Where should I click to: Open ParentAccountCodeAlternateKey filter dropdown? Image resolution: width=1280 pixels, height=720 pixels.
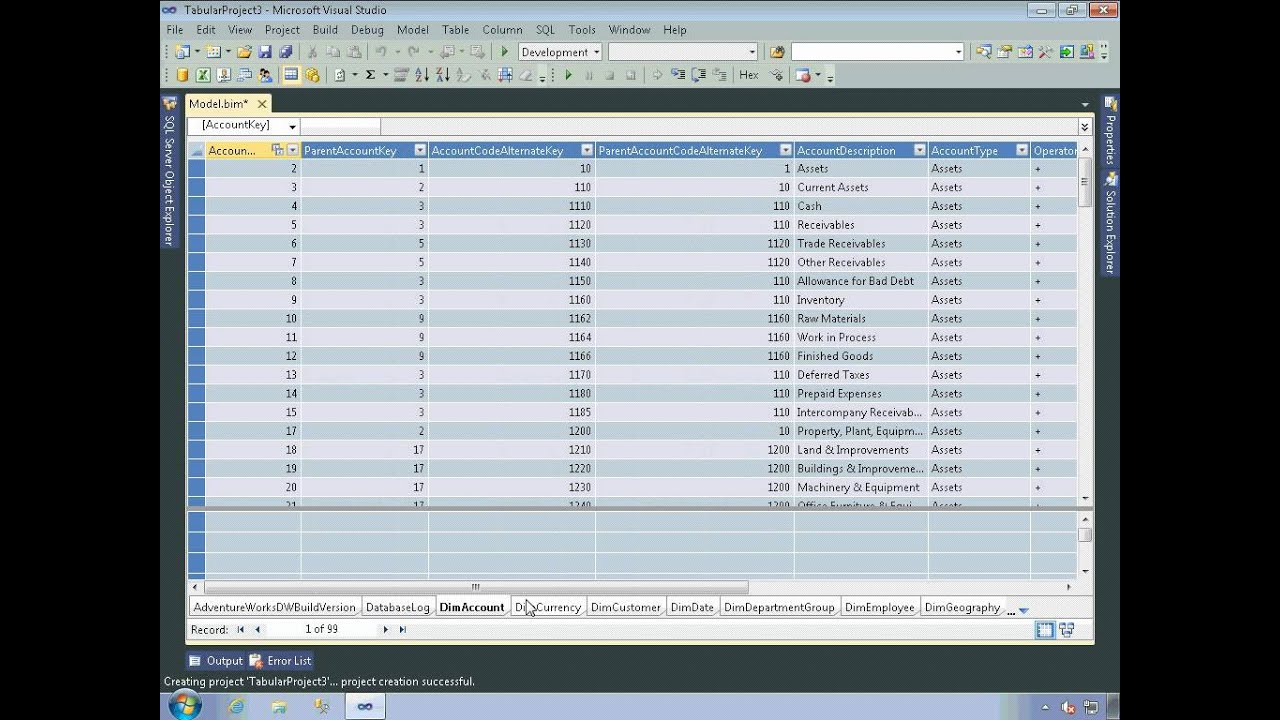pyautogui.click(x=786, y=151)
